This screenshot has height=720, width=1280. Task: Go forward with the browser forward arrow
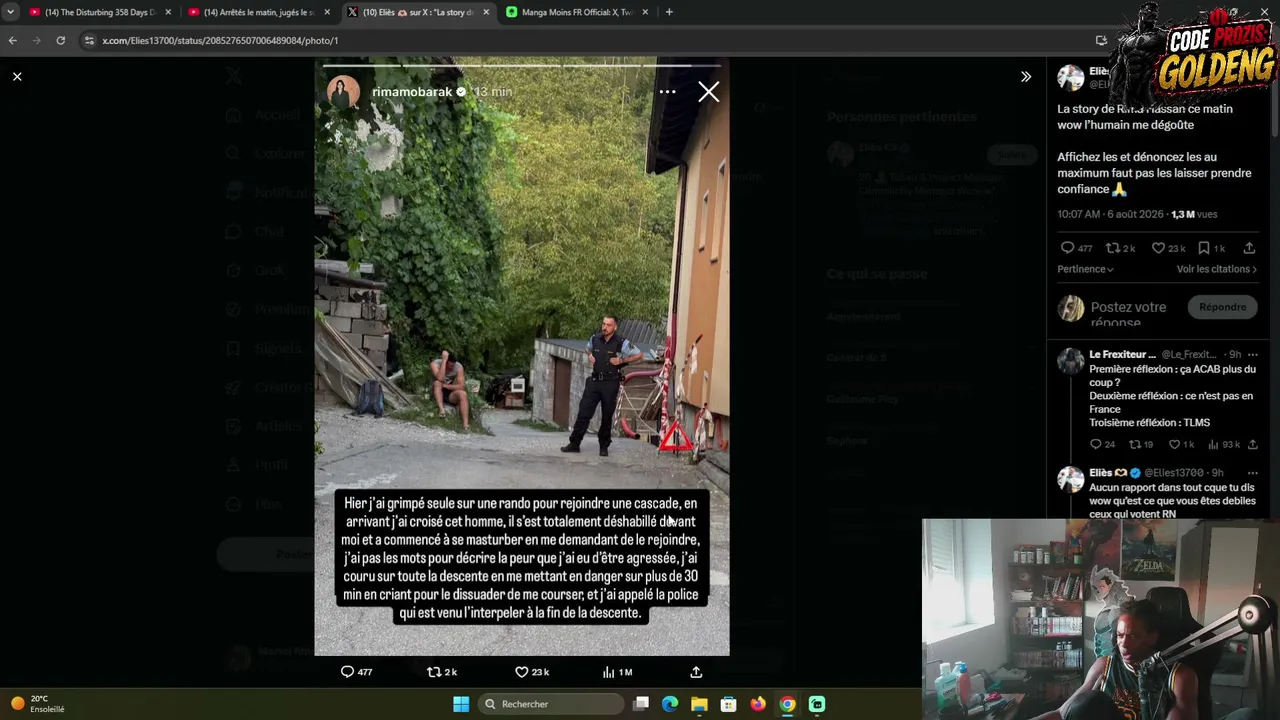(36, 40)
